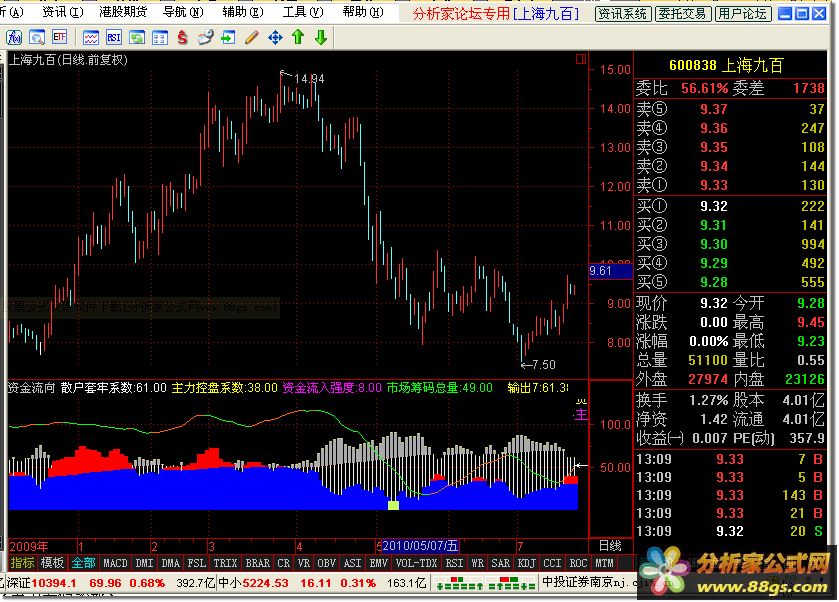Click the telephone trading icon
Screen dimensions: 839x602
pyautogui.click(x=205, y=37)
